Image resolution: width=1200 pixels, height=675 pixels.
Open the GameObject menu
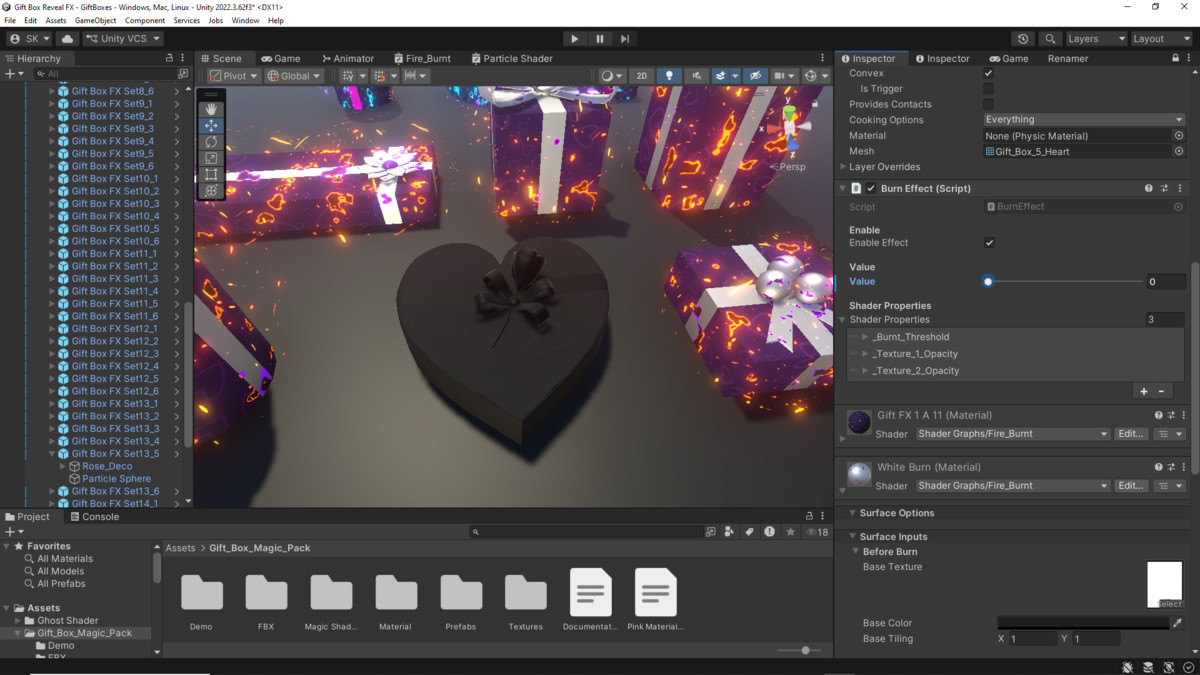[x=95, y=20]
